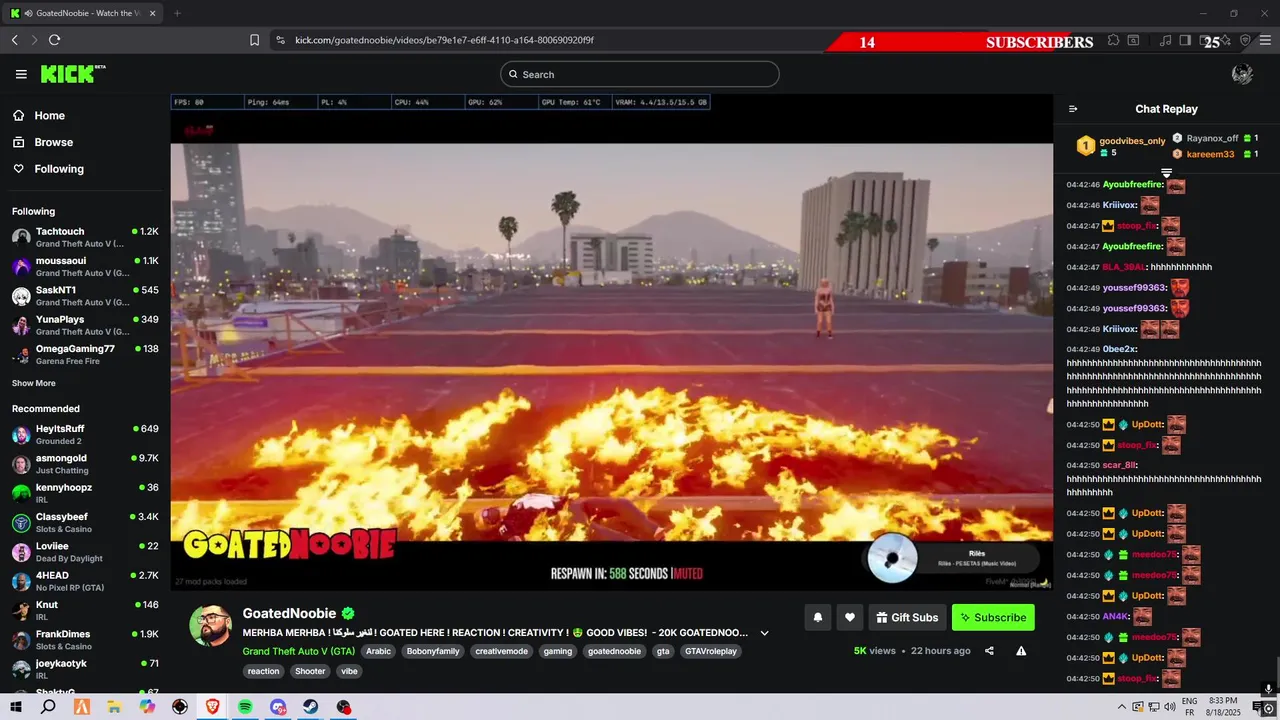Open Windows Start menu
The image size is (1280, 720).
pos(16,707)
